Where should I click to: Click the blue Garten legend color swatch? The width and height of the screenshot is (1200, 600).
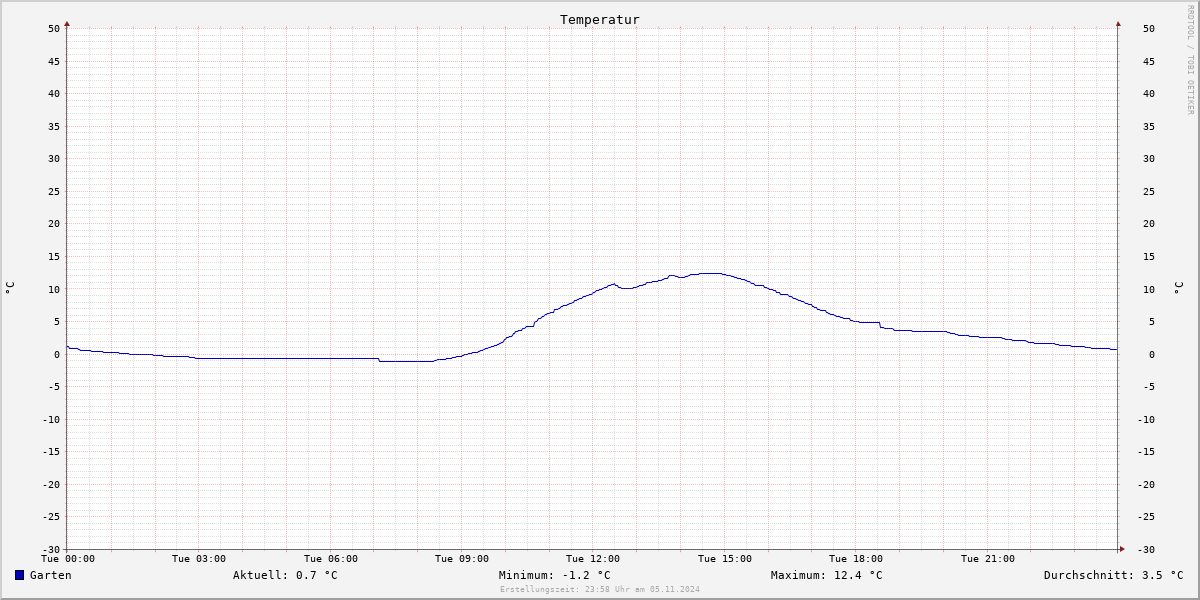coord(19,575)
